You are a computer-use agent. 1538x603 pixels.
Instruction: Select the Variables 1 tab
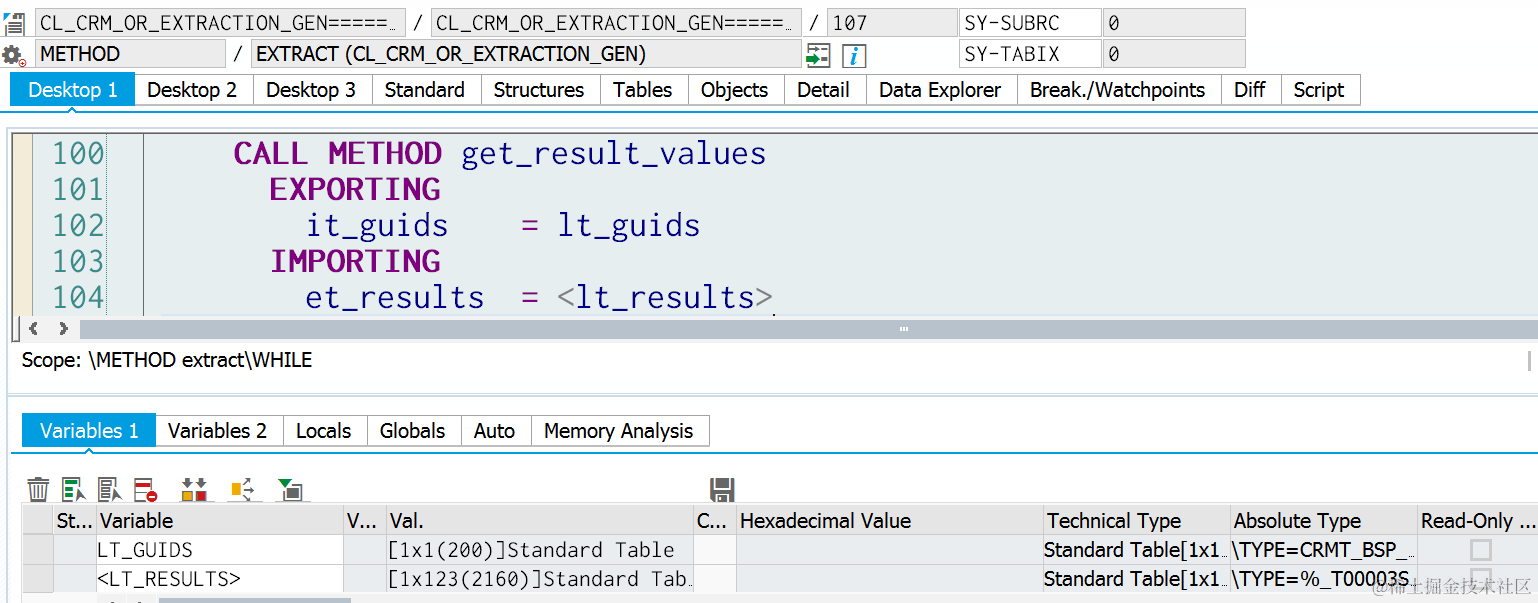[89, 431]
